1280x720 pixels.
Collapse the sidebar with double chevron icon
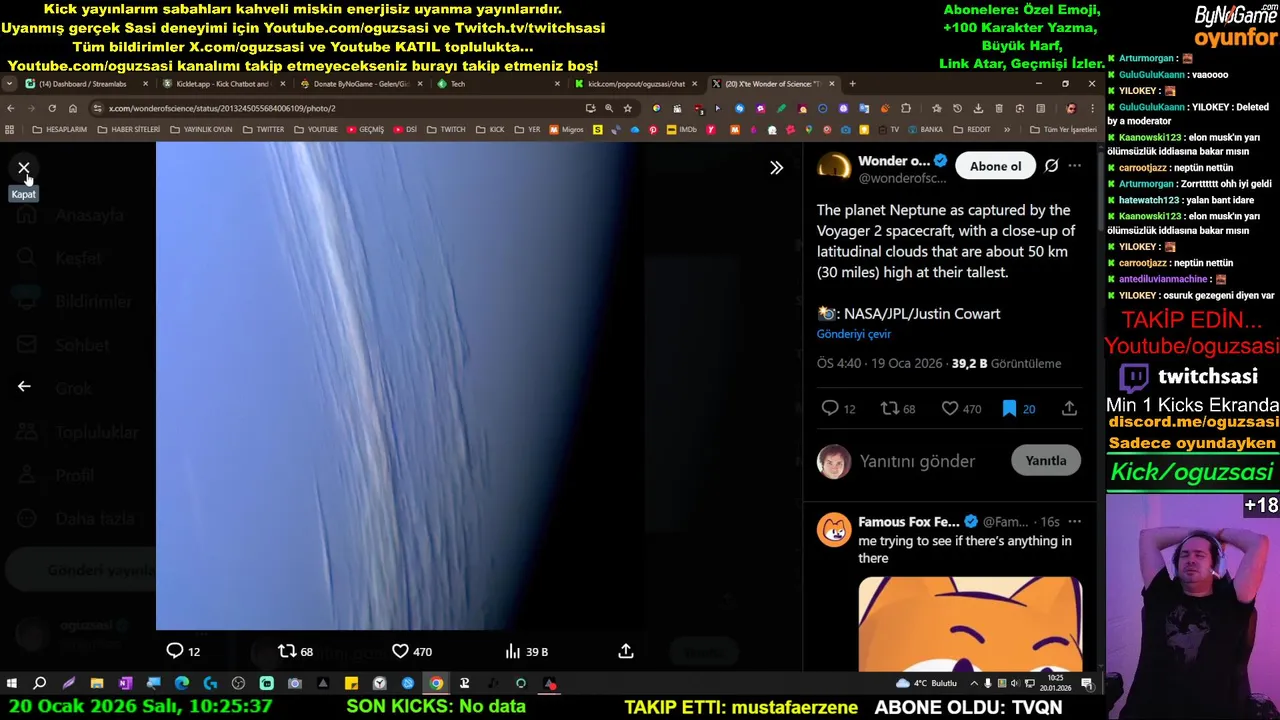pyautogui.click(x=776, y=168)
